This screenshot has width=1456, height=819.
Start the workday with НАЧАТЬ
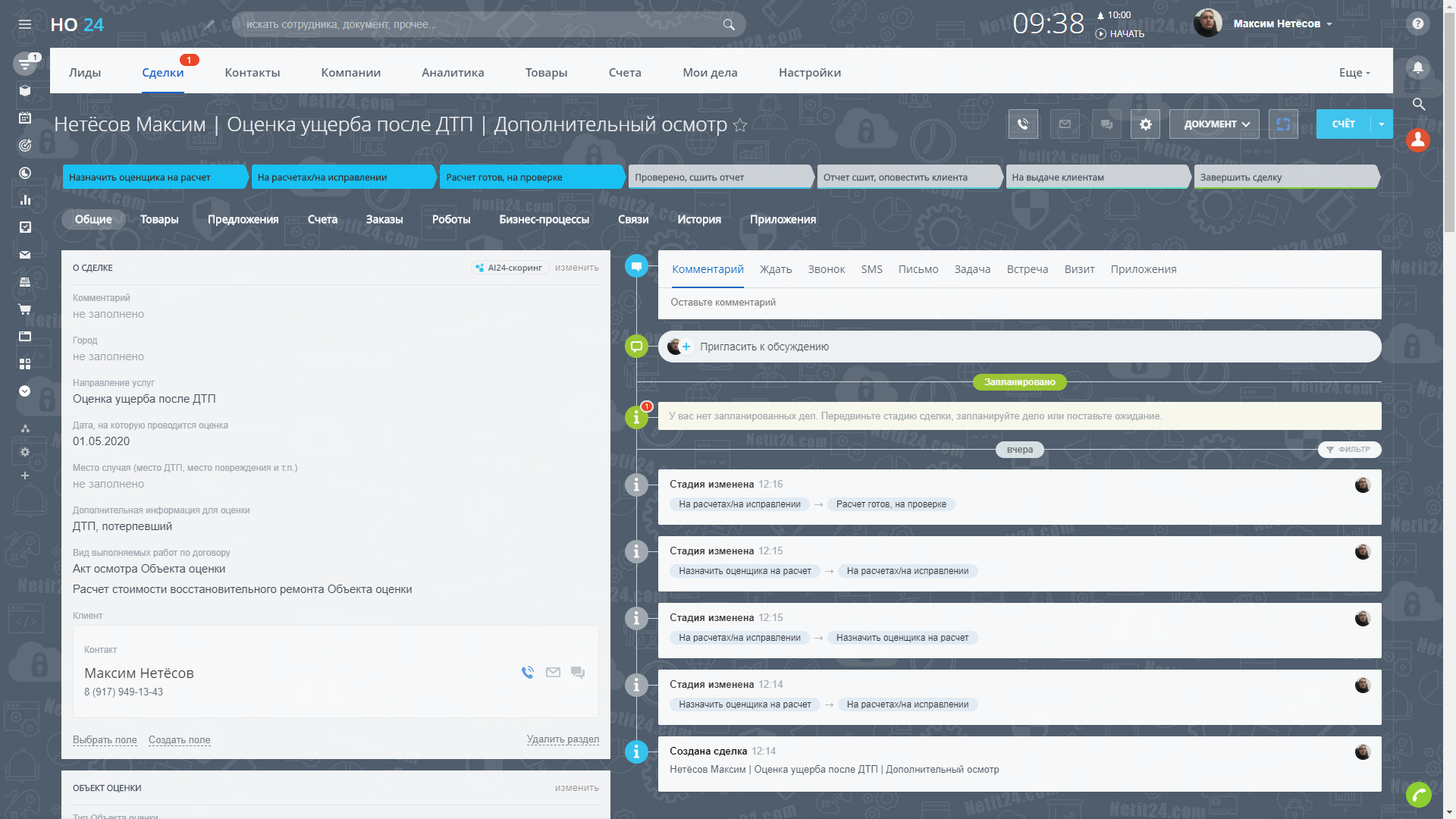coord(1120,34)
